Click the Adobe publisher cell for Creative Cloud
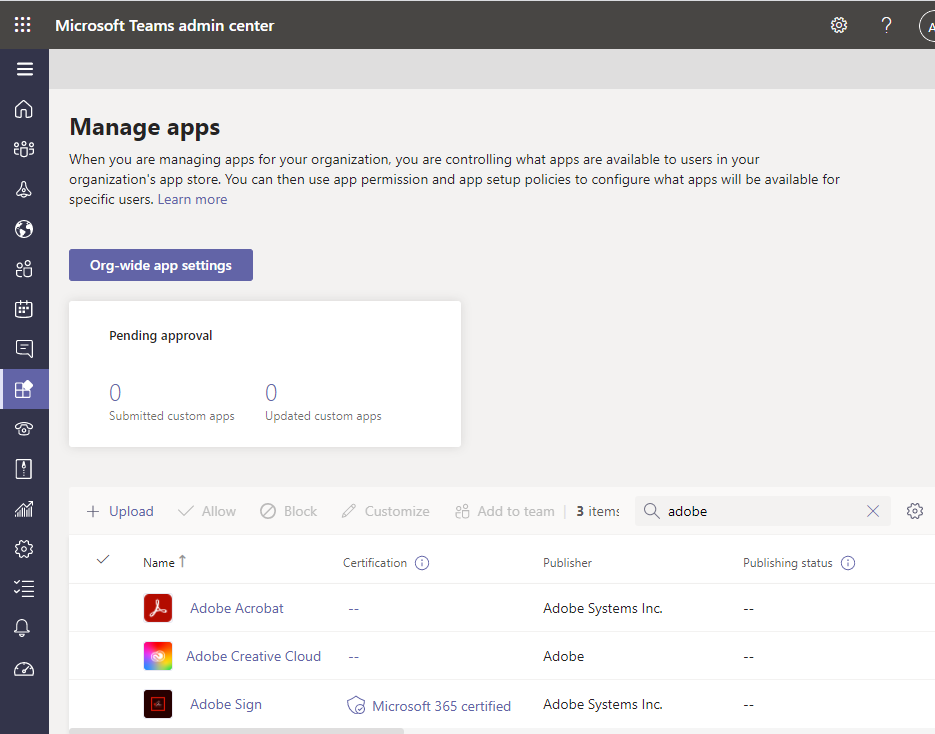The image size is (935, 734). (x=564, y=656)
